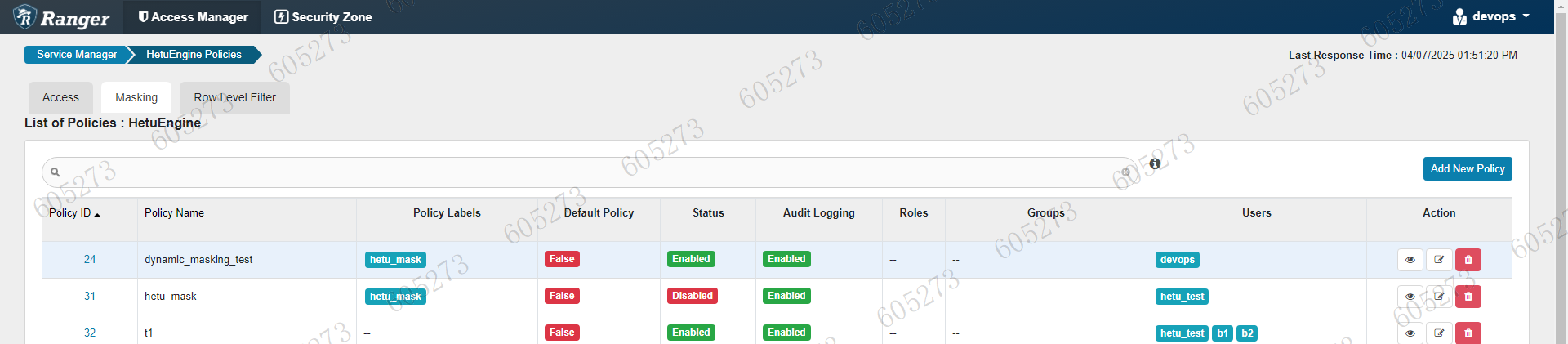Image resolution: width=1568 pixels, height=344 pixels.
Task: Click devops user tag
Action: (1178, 260)
